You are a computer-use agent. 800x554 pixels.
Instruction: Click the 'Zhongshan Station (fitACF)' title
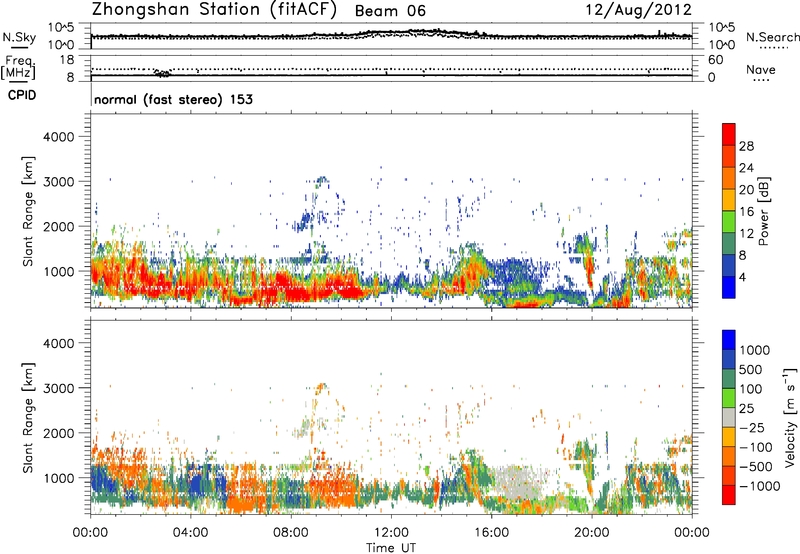click(214, 10)
